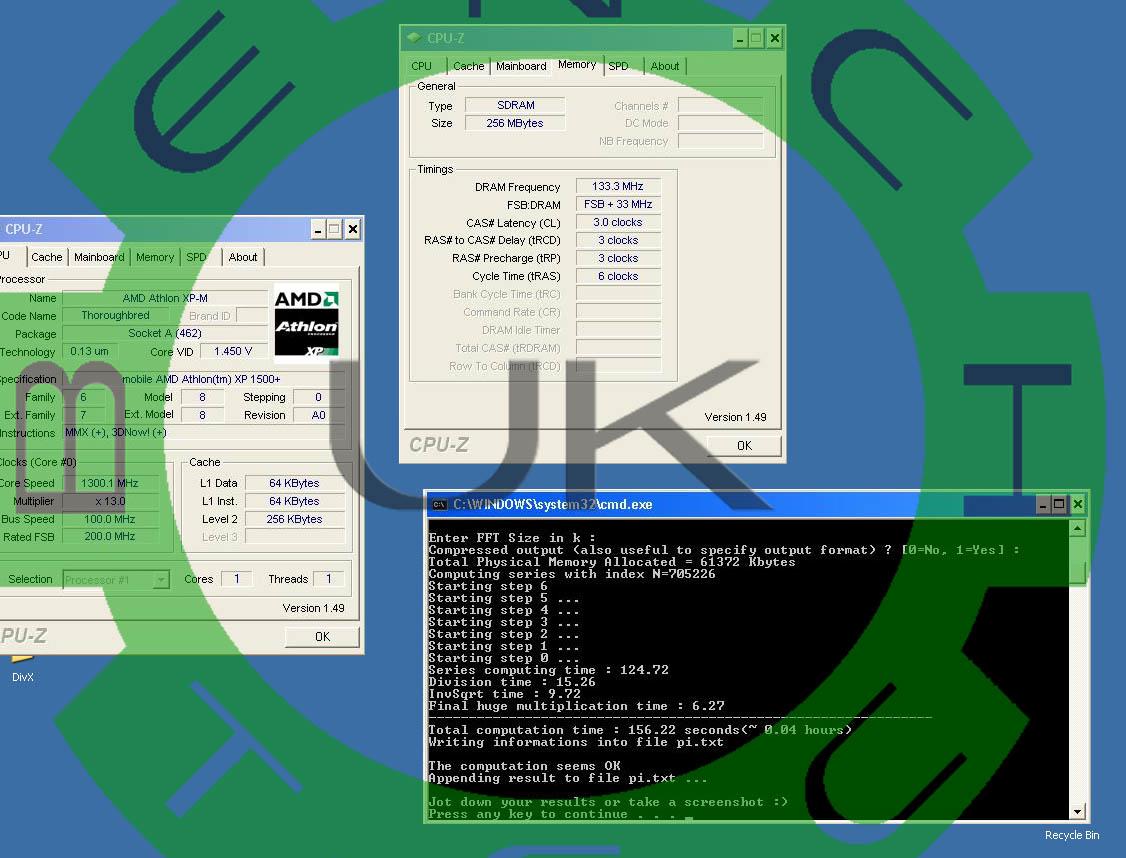Minimize the Memory CPU-Z window
The width and height of the screenshot is (1126, 858).
(739, 38)
